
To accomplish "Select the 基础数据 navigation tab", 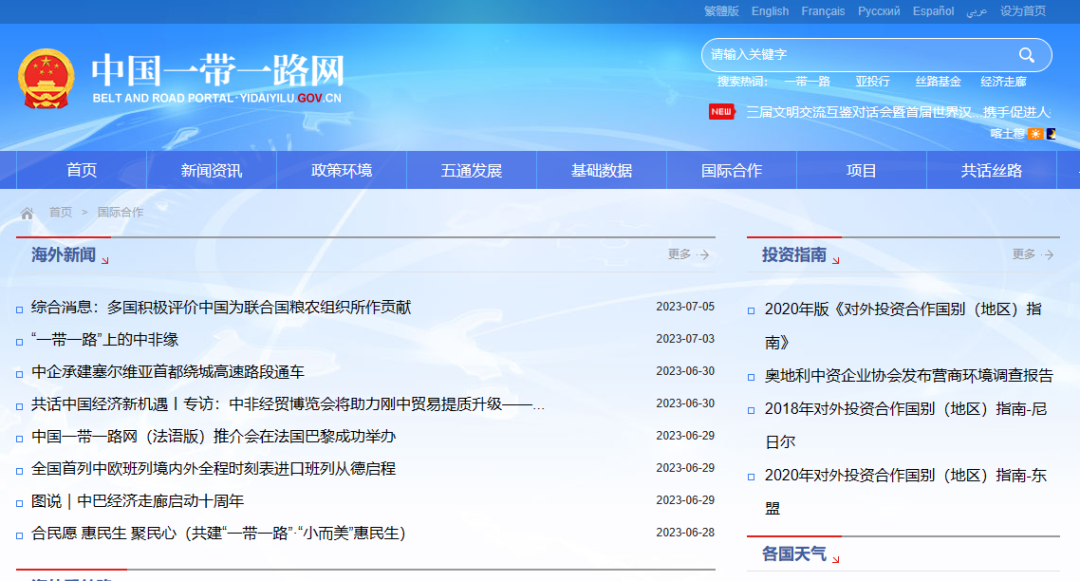I will (x=601, y=171).
